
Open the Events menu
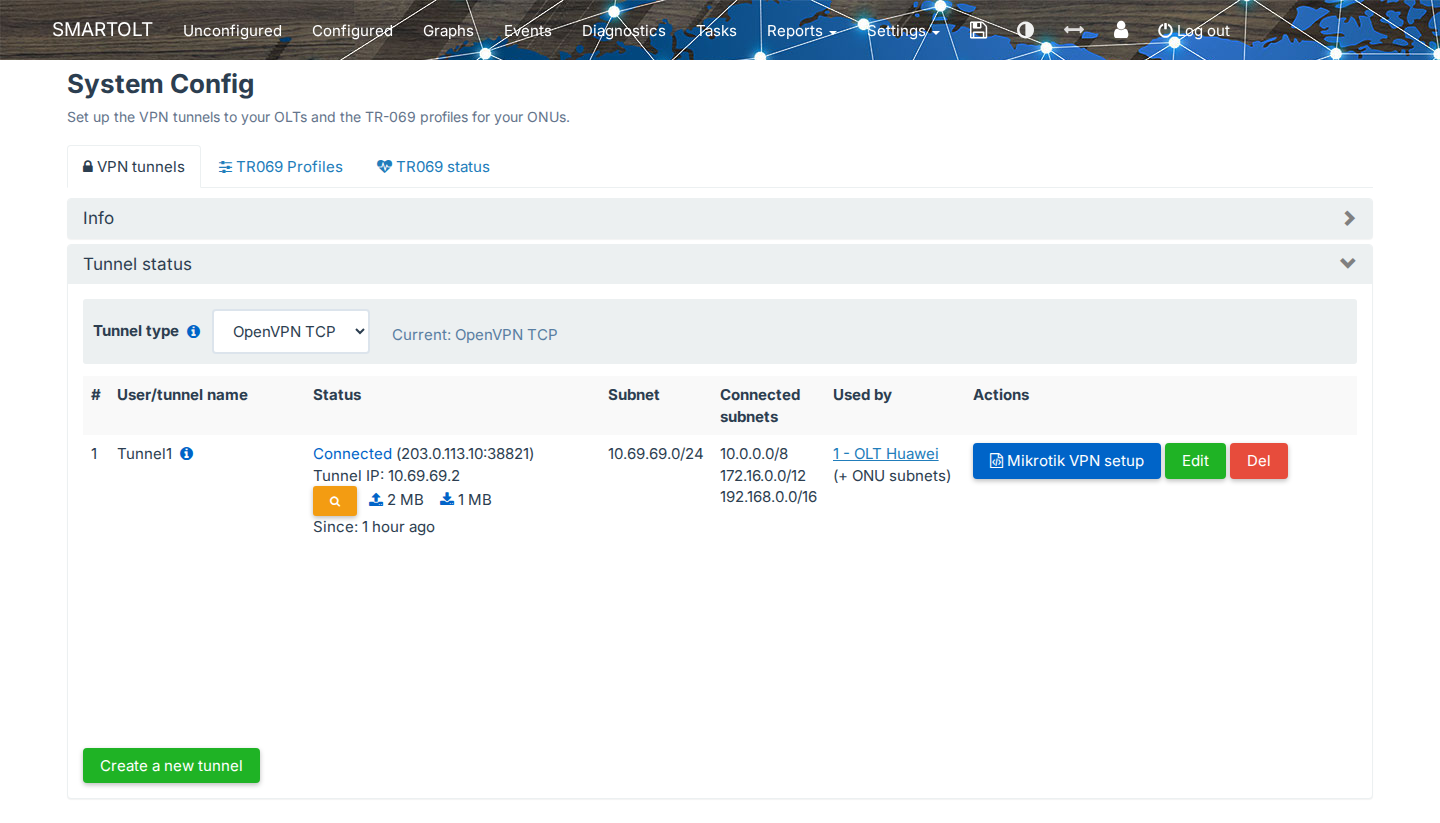point(528,31)
